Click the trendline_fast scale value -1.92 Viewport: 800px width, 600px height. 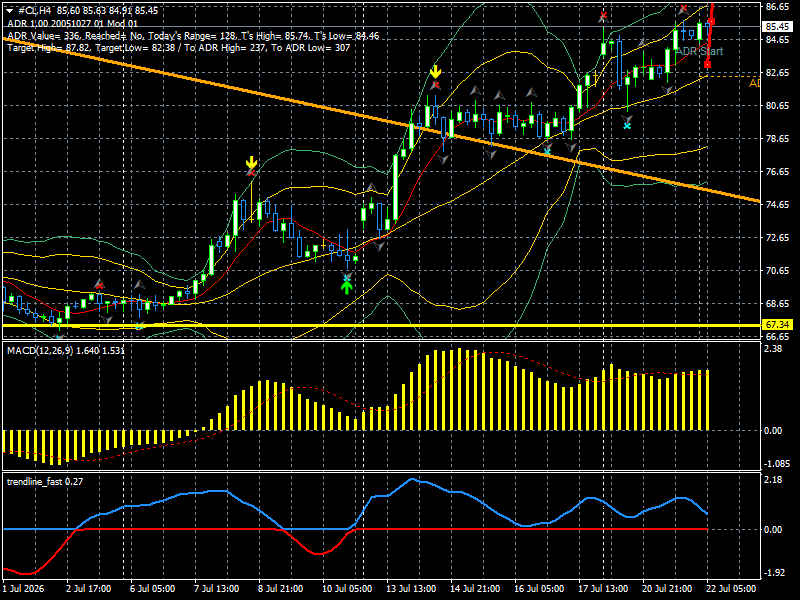click(x=774, y=573)
